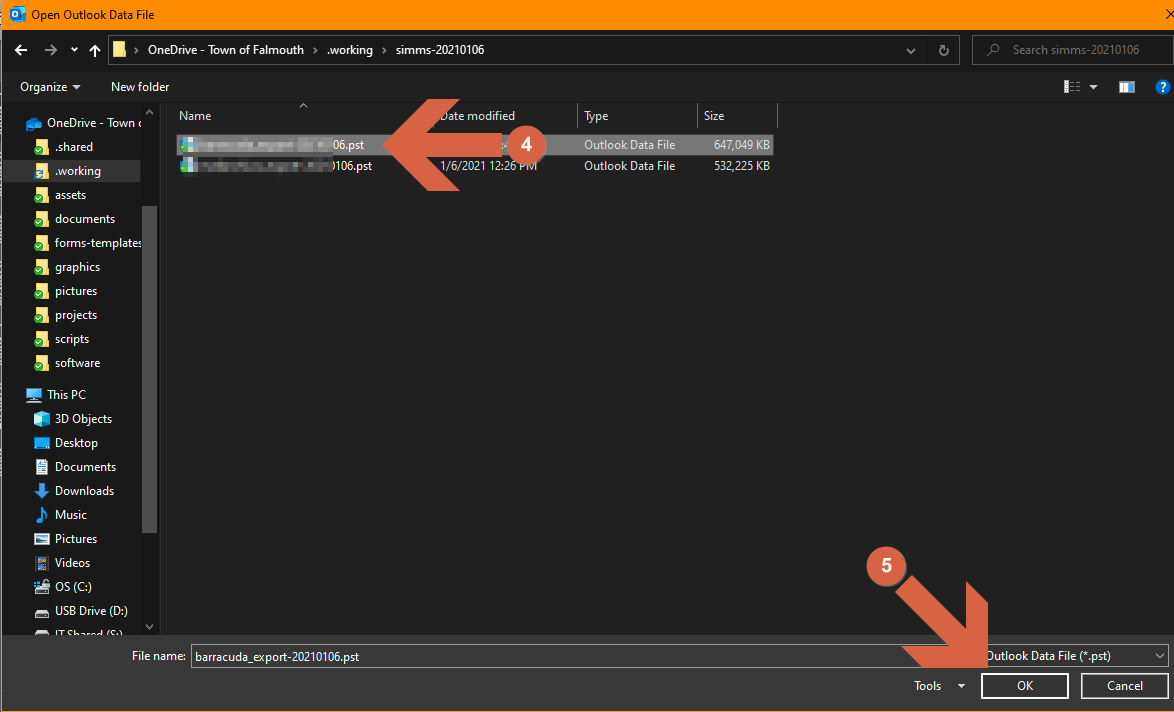Go back with the left arrow button
The width and height of the screenshot is (1174, 712).
(x=21, y=50)
